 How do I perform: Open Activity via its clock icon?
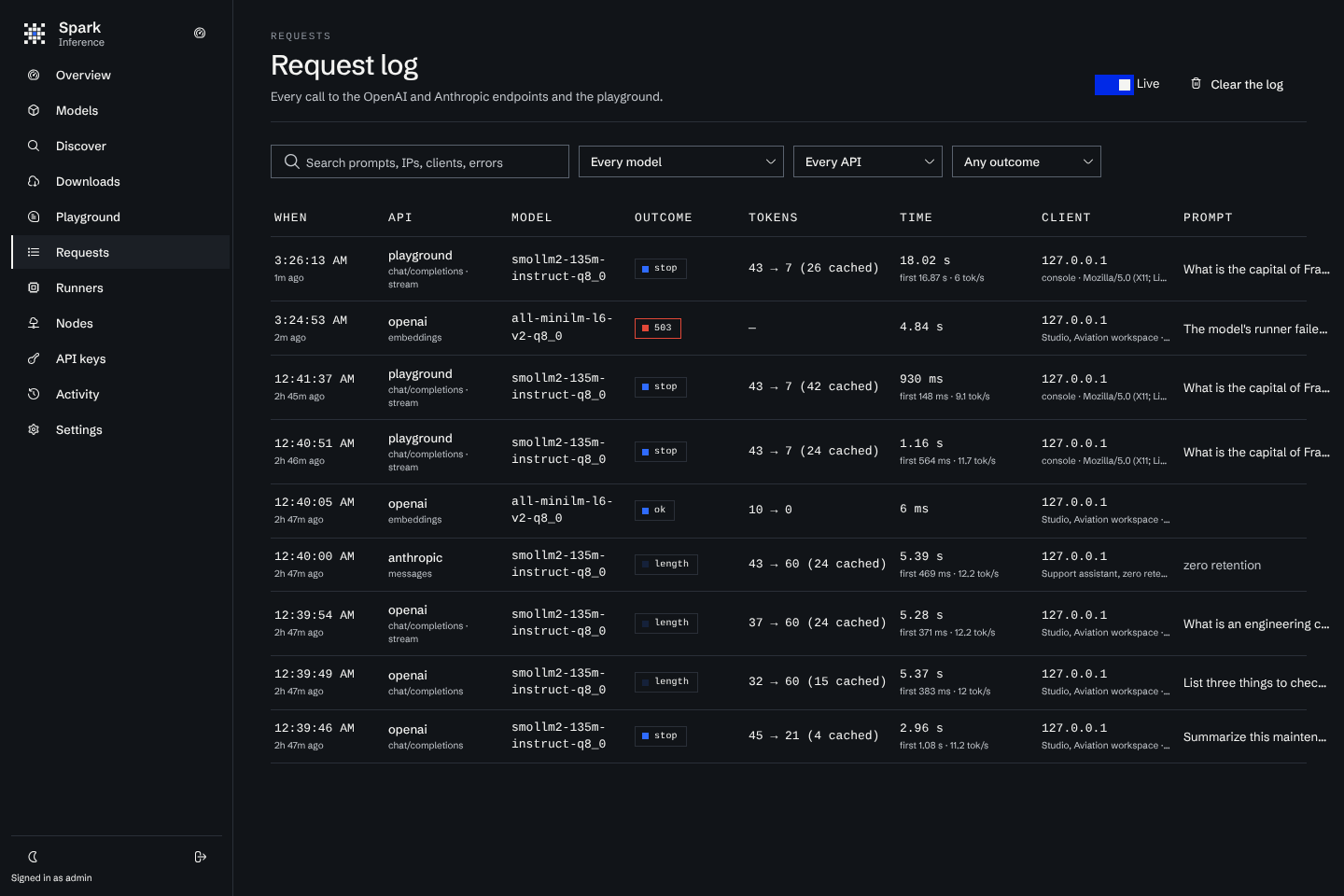[x=34, y=394]
